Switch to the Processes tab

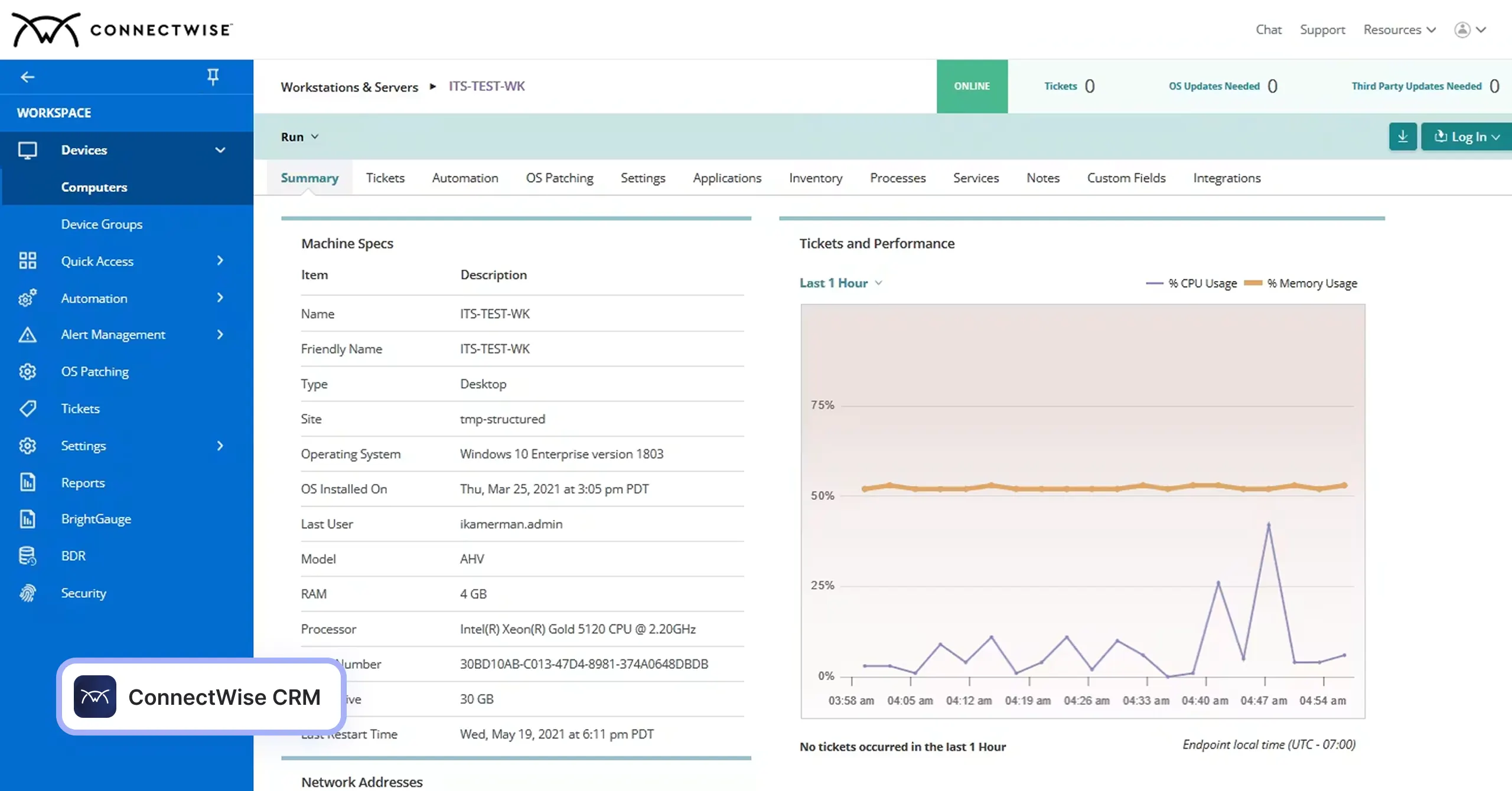(897, 178)
